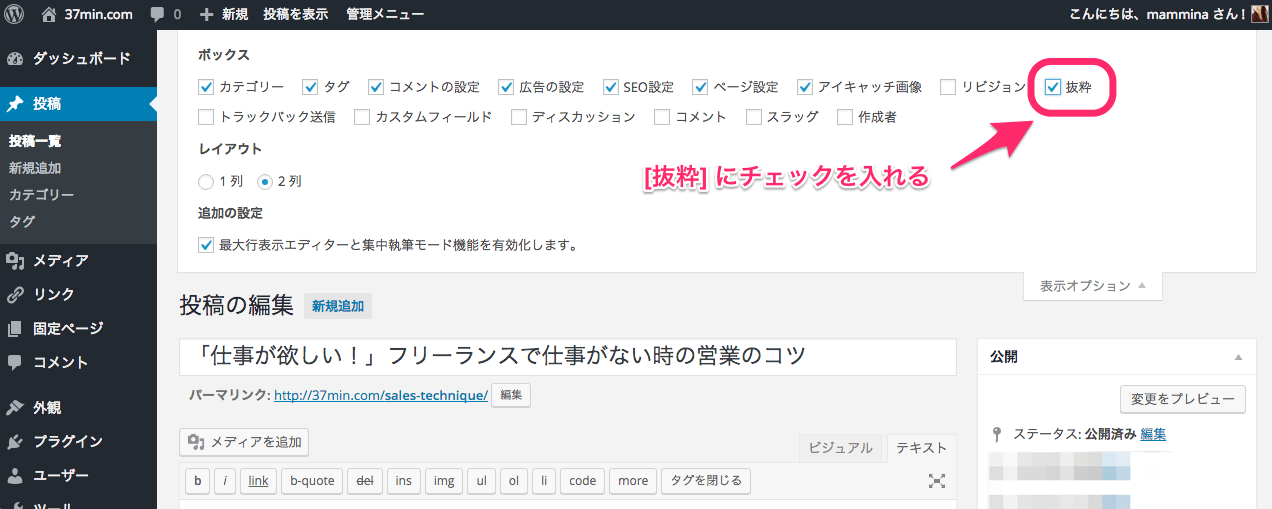Click the b bold quicktag

(197, 481)
